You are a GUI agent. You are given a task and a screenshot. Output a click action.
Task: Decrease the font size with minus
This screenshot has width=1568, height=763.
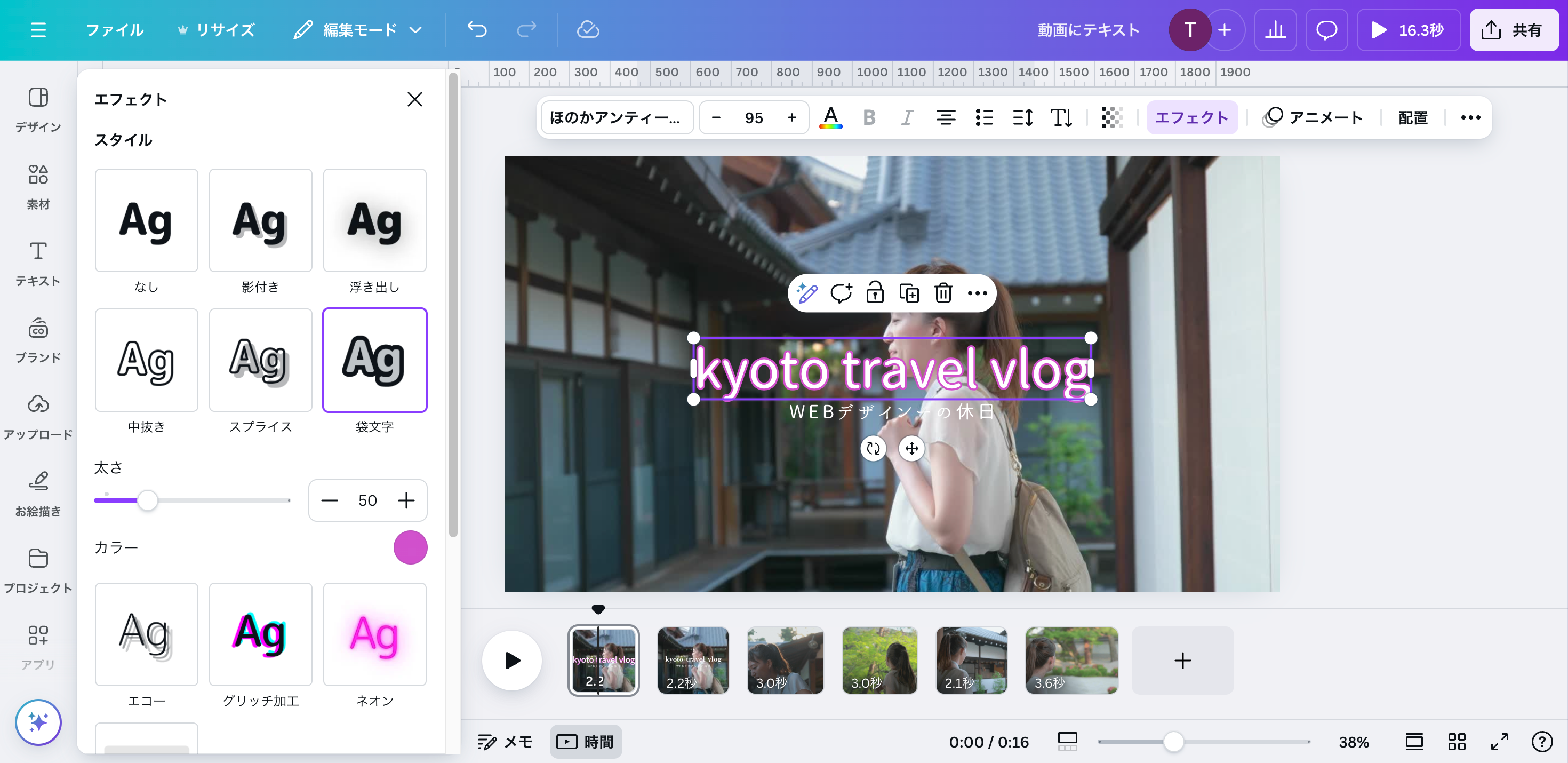(x=716, y=117)
